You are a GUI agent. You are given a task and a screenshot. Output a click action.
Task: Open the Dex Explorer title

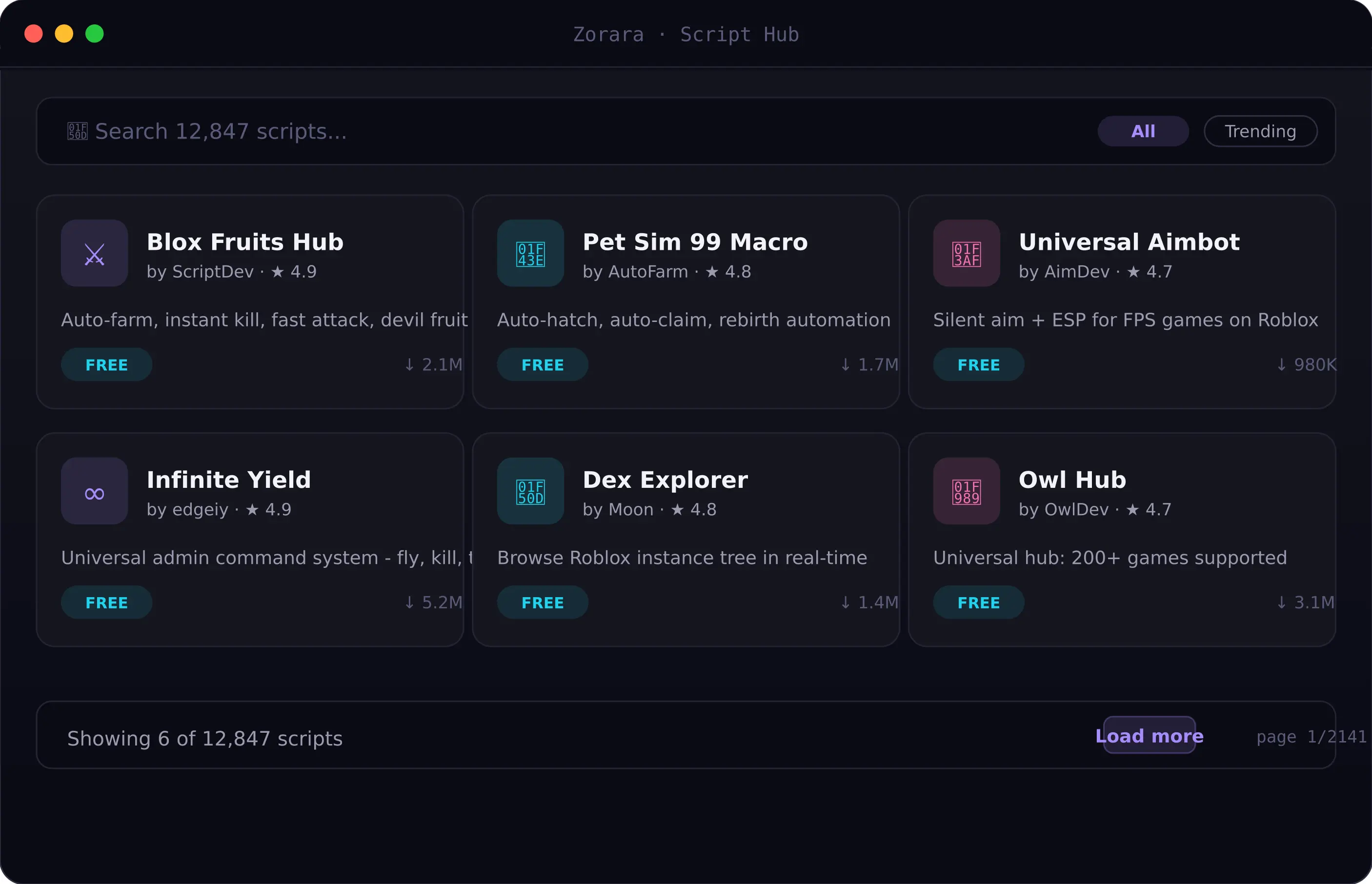[666, 480]
